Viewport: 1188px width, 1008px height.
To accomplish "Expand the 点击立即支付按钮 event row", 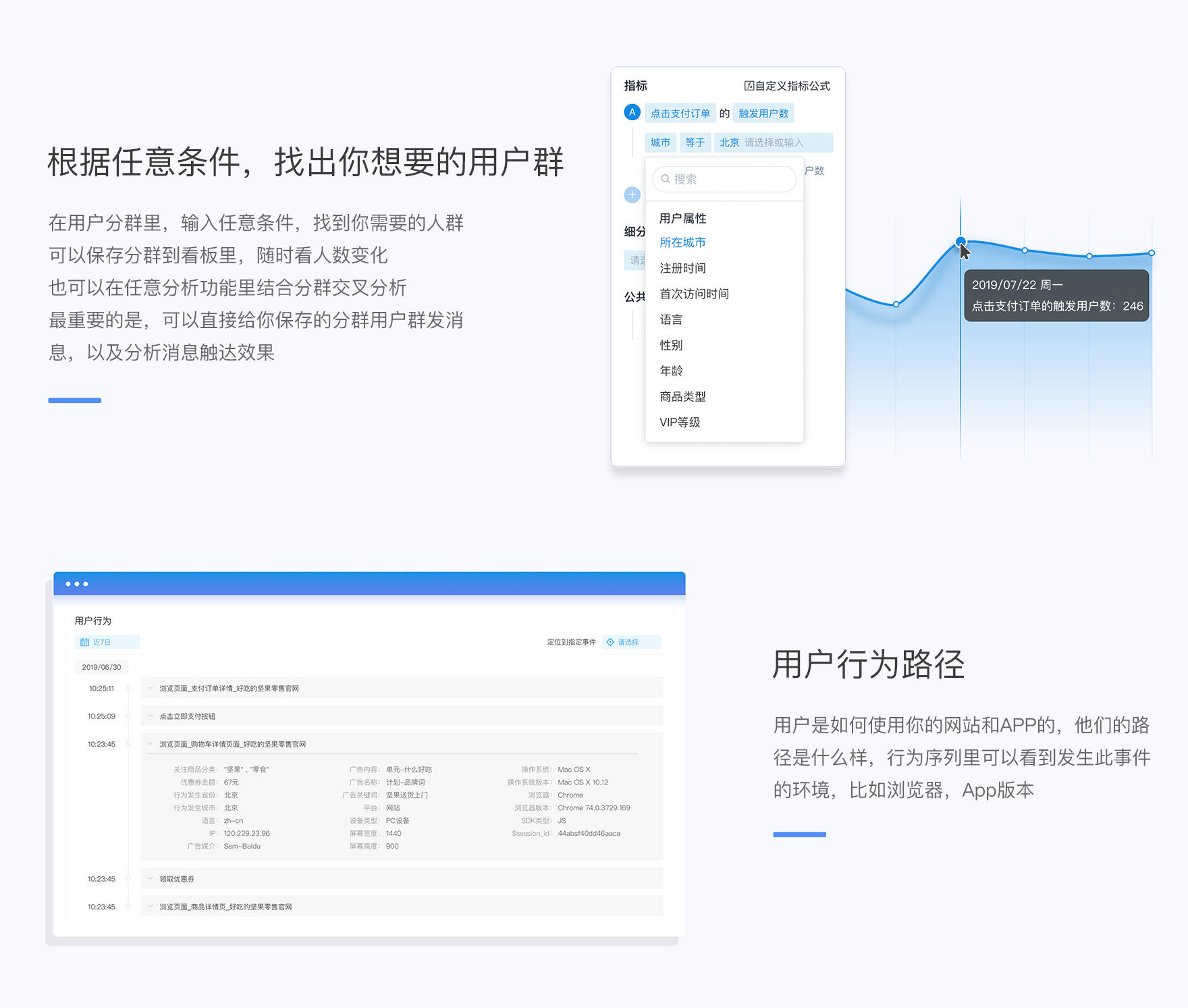I will pos(402,716).
